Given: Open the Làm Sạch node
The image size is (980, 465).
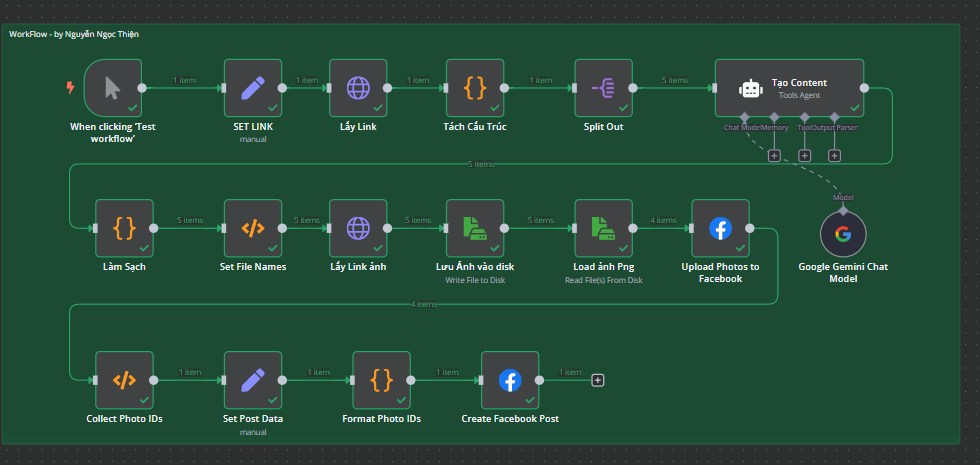Looking at the screenshot, I should pyautogui.click(x=124, y=229).
